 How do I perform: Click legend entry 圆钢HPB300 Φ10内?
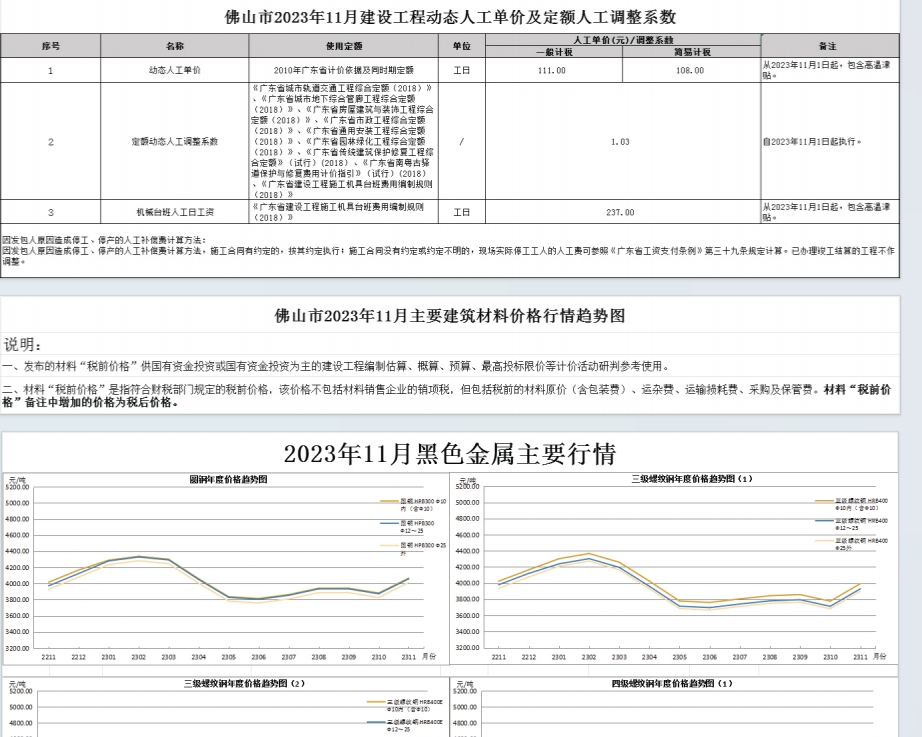point(414,505)
